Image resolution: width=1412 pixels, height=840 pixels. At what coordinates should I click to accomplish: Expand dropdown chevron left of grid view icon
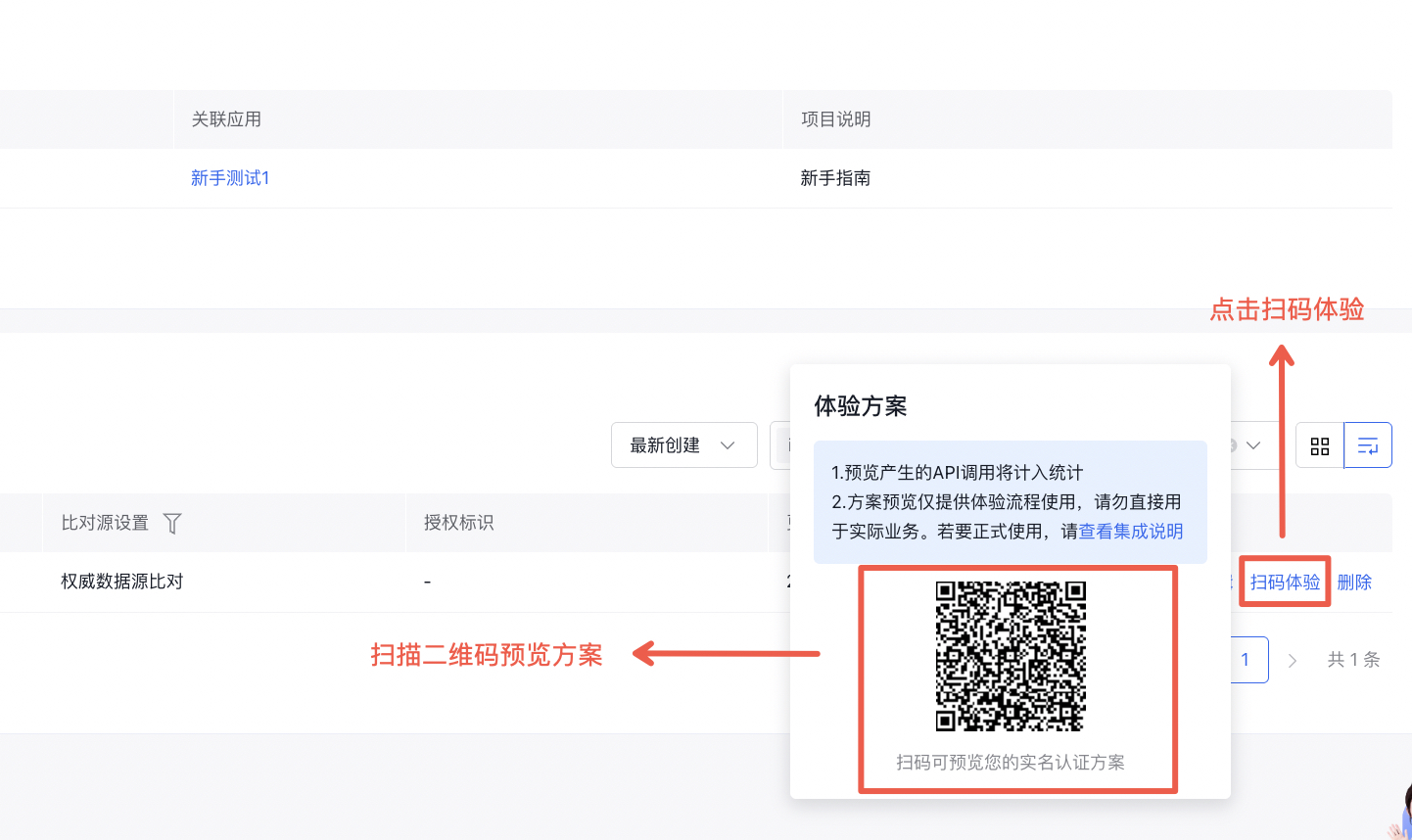[1253, 445]
